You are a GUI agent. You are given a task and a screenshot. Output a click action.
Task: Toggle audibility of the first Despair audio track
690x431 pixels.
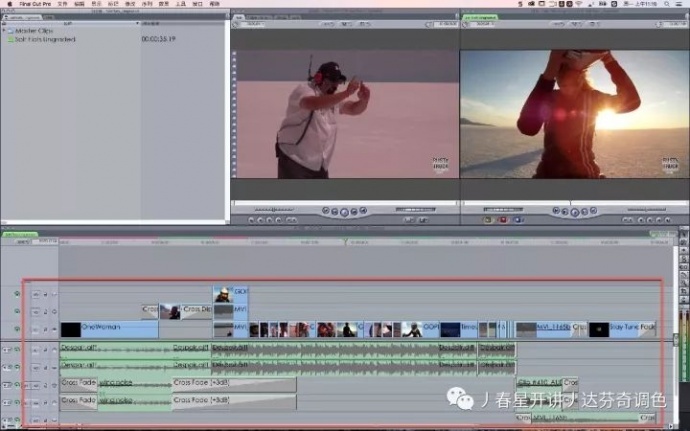pos(16,349)
